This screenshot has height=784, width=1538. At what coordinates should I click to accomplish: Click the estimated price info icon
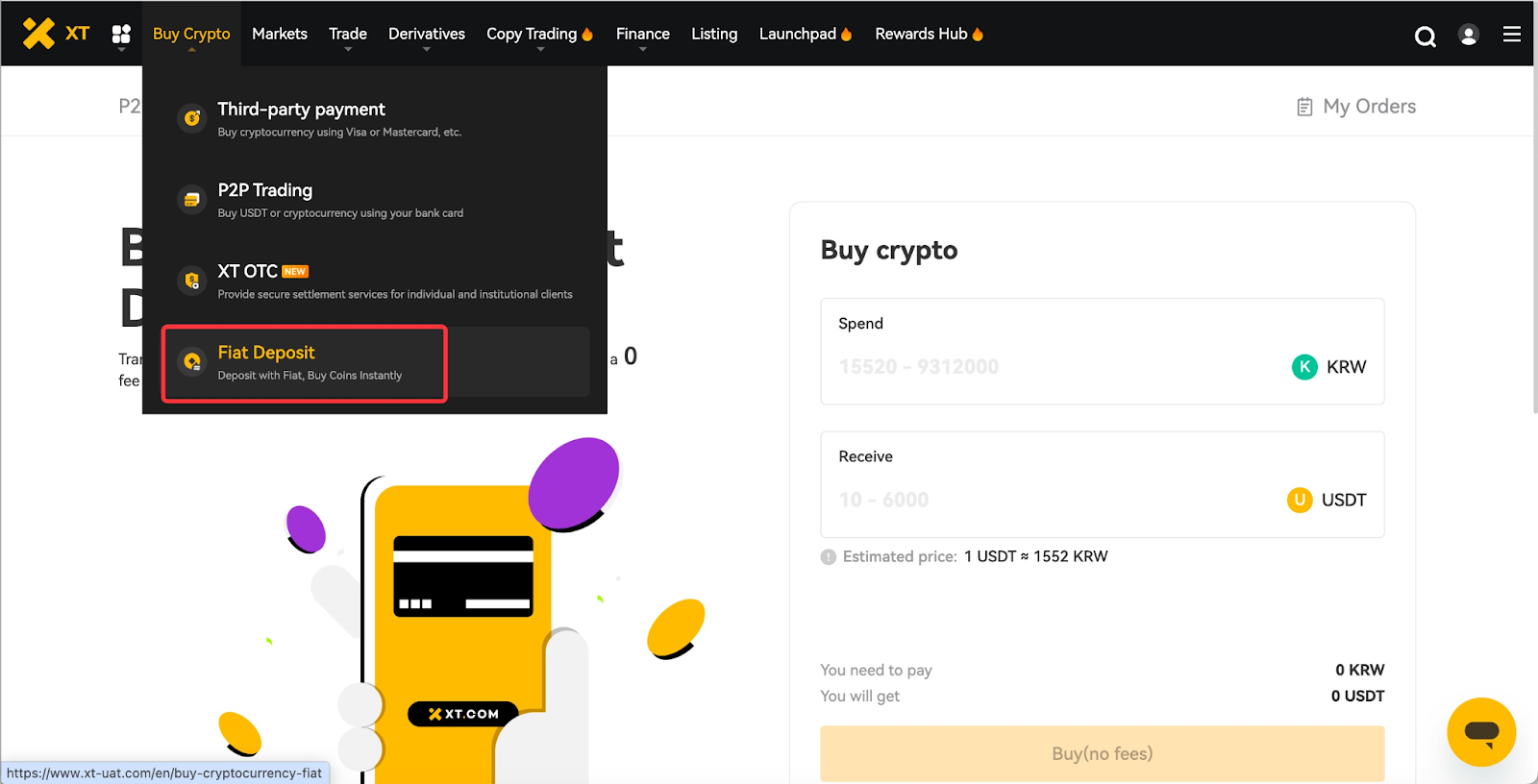829,557
